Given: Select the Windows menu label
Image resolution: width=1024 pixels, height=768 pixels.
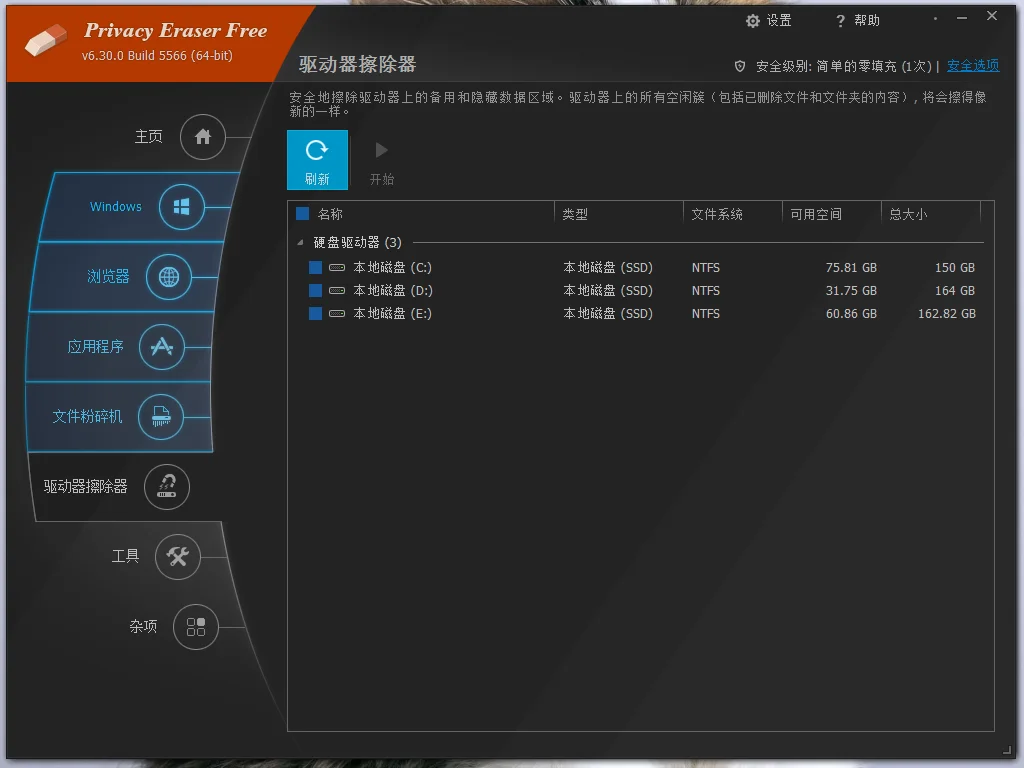Looking at the screenshot, I should [x=116, y=206].
